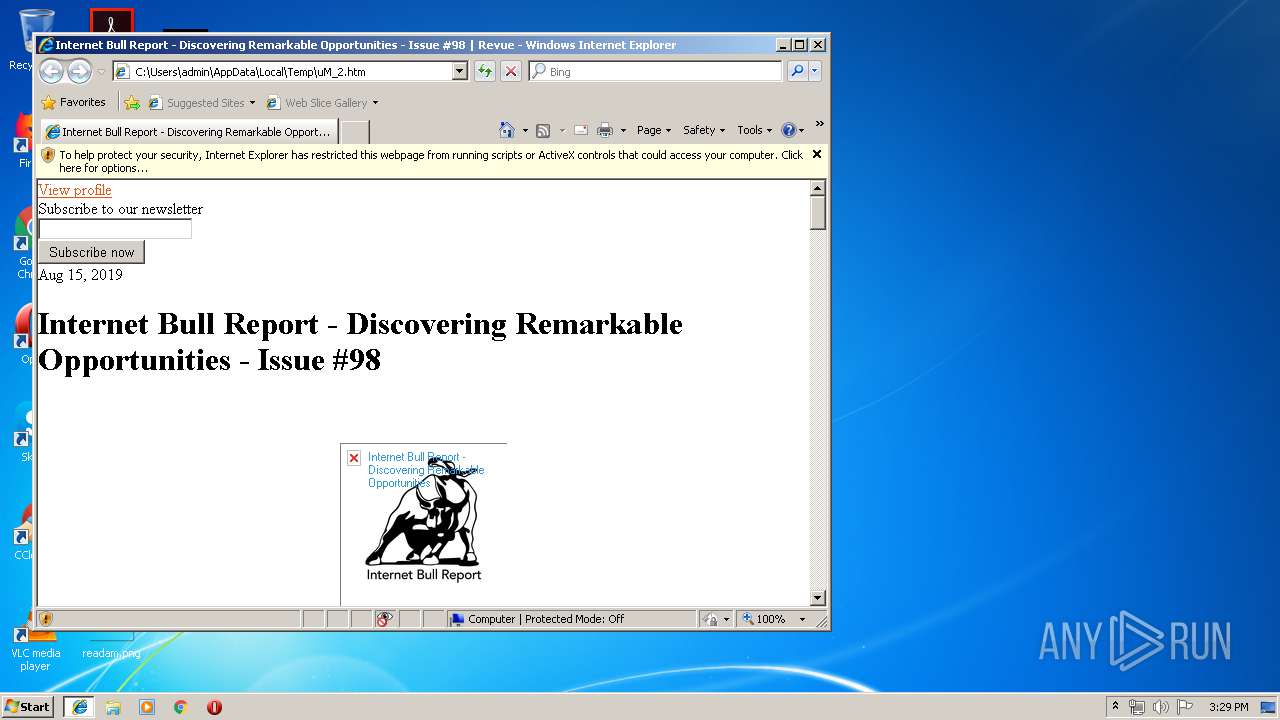Expand the address bar history dropdown
Screen dimensions: 1280x720
[460, 72]
